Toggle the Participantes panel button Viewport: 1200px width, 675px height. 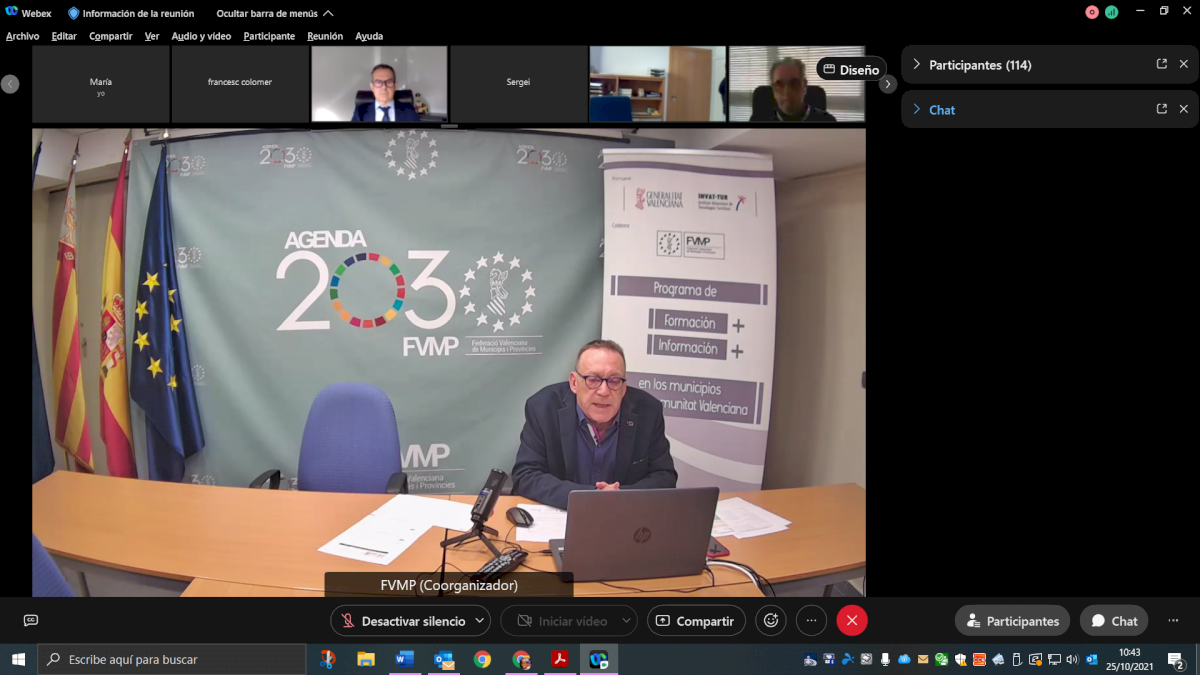point(1012,621)
